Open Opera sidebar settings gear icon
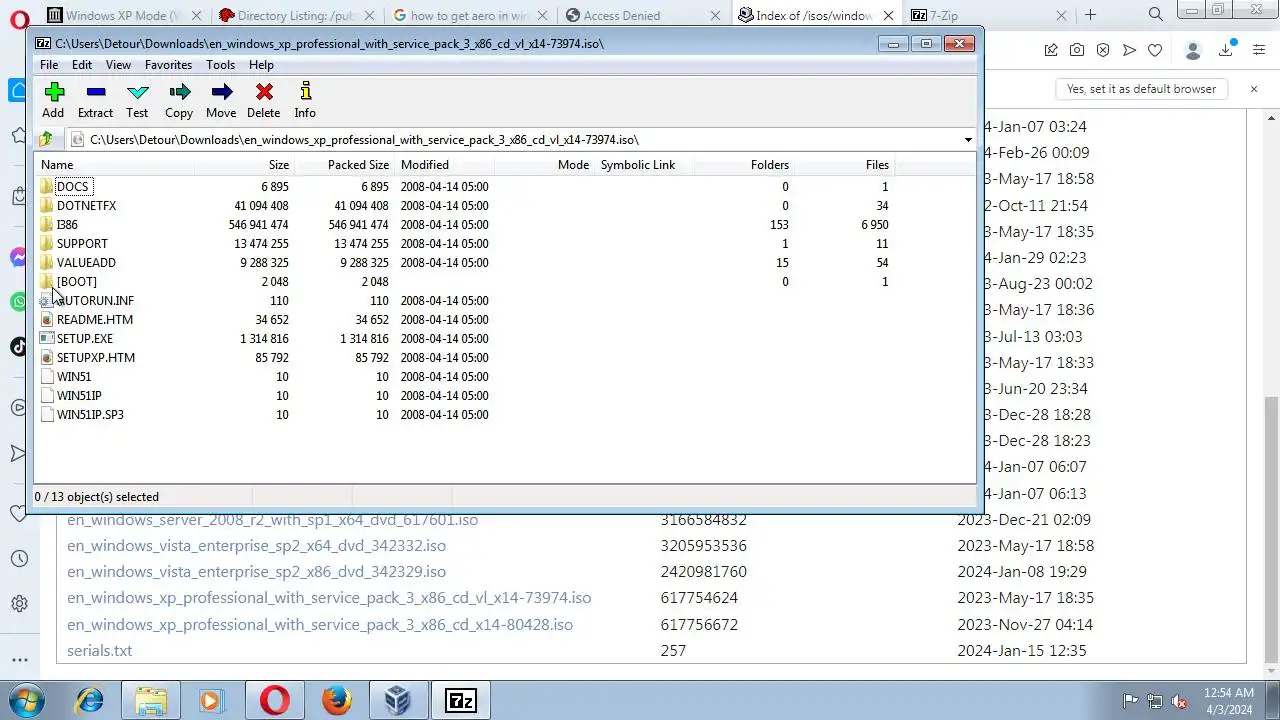The height and width of the screenshot is (720, 1280). tap(19, 604)
